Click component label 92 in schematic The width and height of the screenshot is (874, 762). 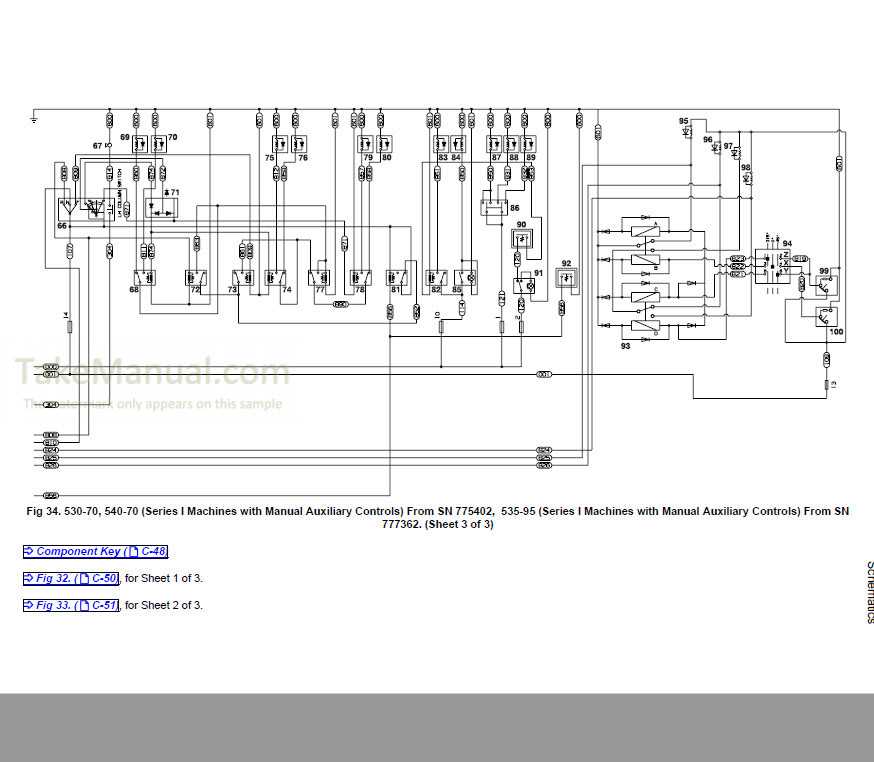click(566, 264)
